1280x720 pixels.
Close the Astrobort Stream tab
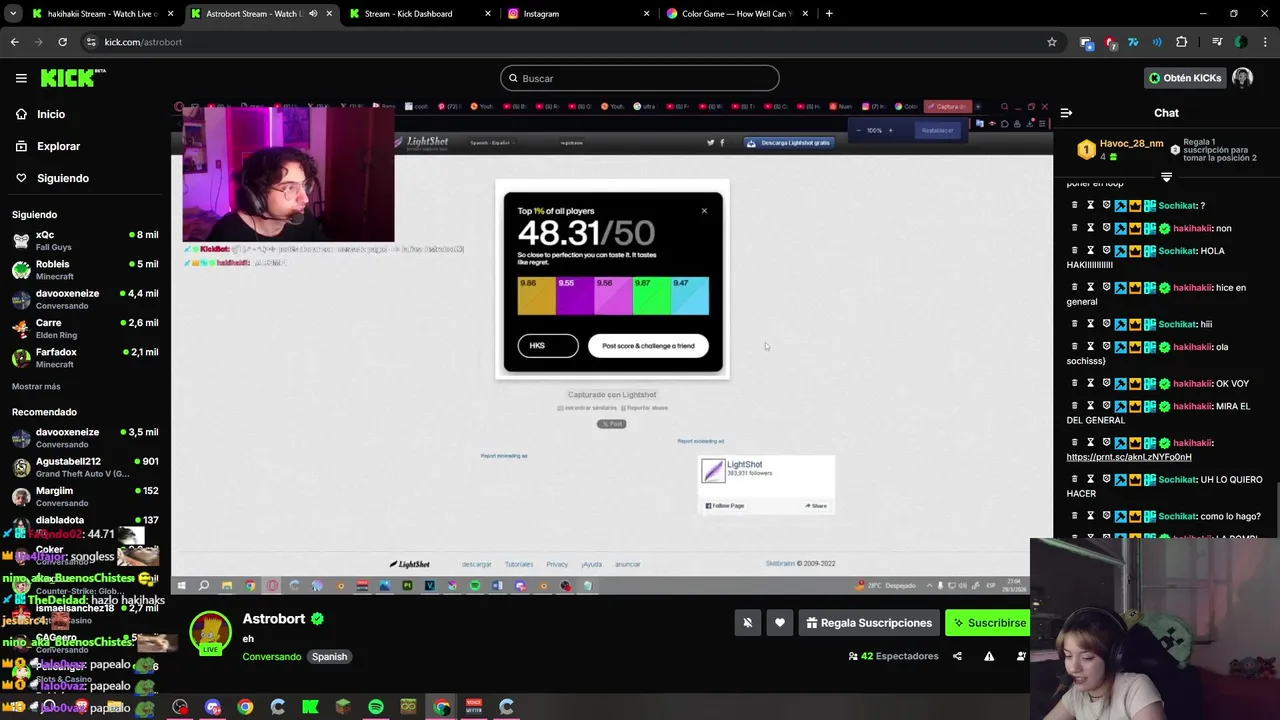click(x=329, y=14)
